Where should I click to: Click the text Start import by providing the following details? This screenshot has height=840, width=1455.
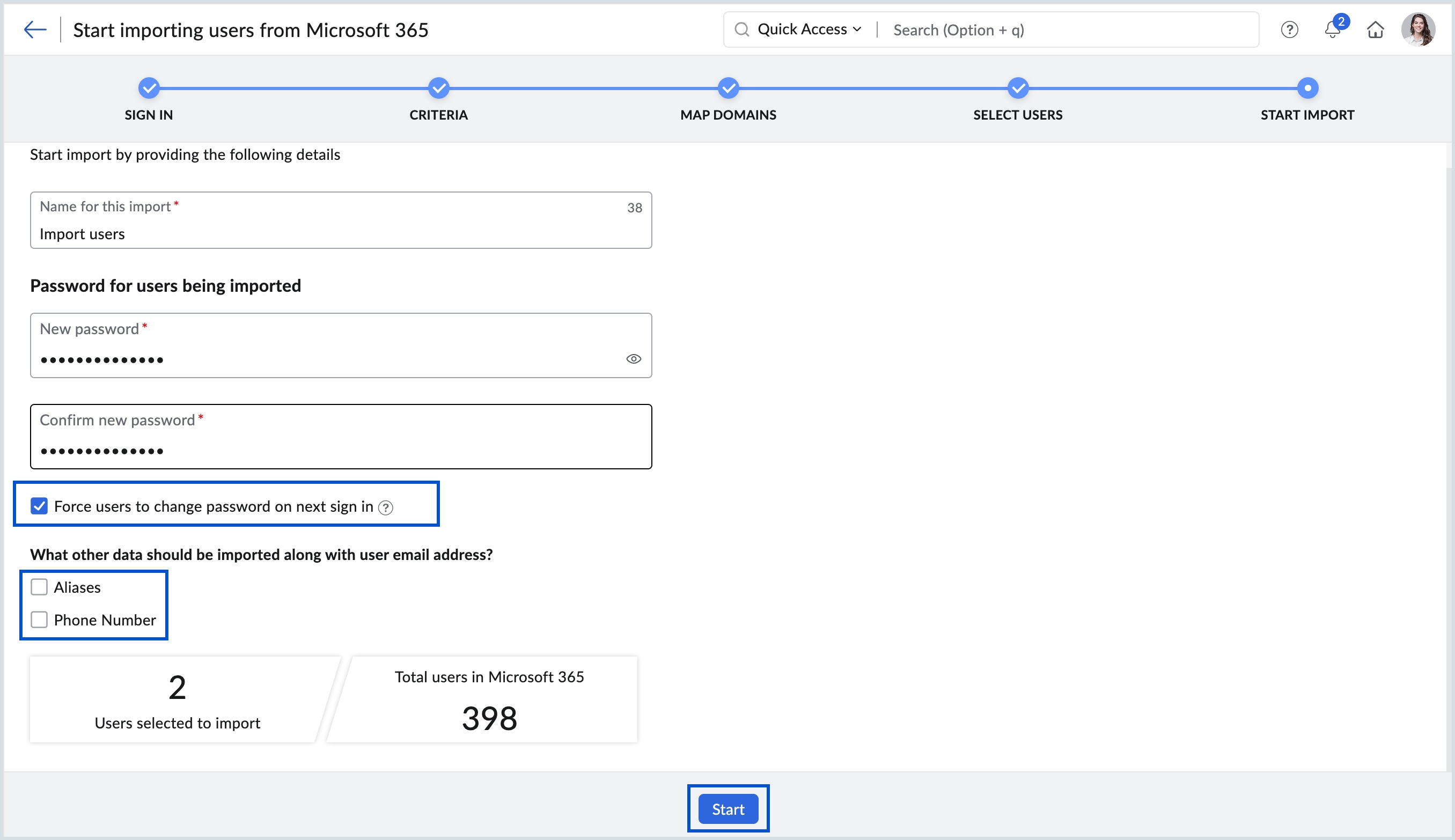tap(185, 154)
